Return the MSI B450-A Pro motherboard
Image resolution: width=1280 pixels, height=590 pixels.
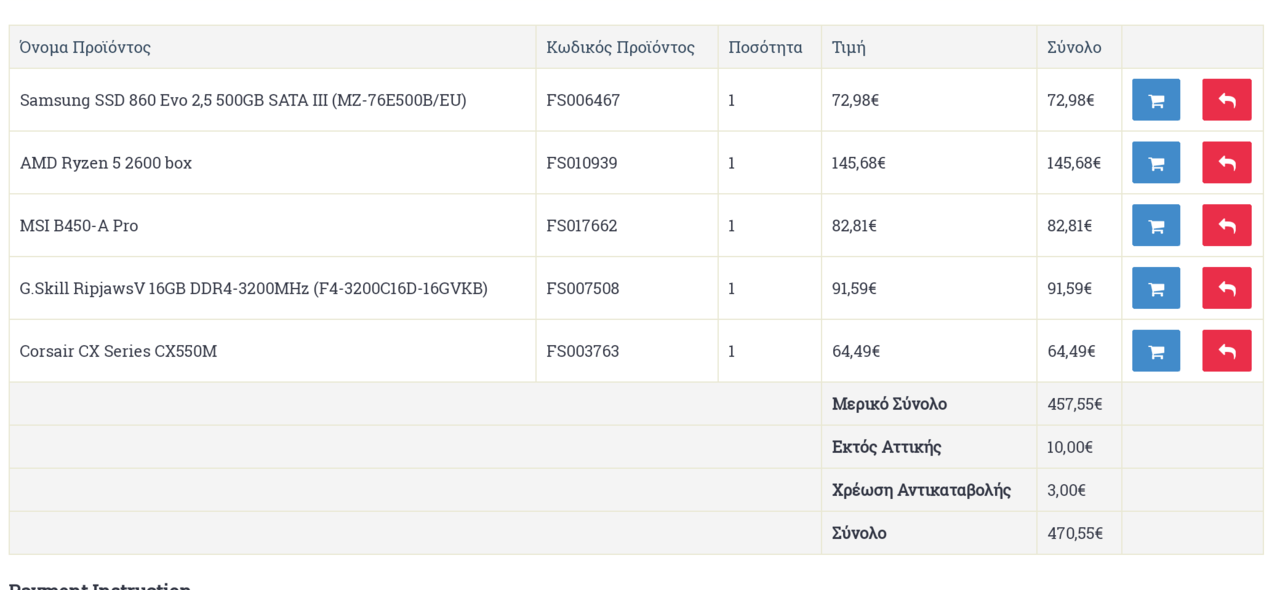tap(1227, 226)
